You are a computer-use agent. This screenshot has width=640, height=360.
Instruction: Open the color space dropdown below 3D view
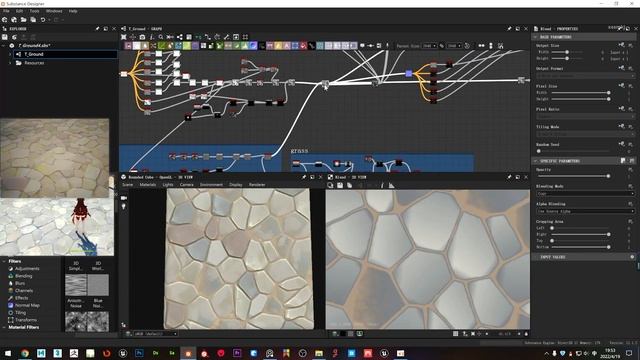click(x=156, y=334)
